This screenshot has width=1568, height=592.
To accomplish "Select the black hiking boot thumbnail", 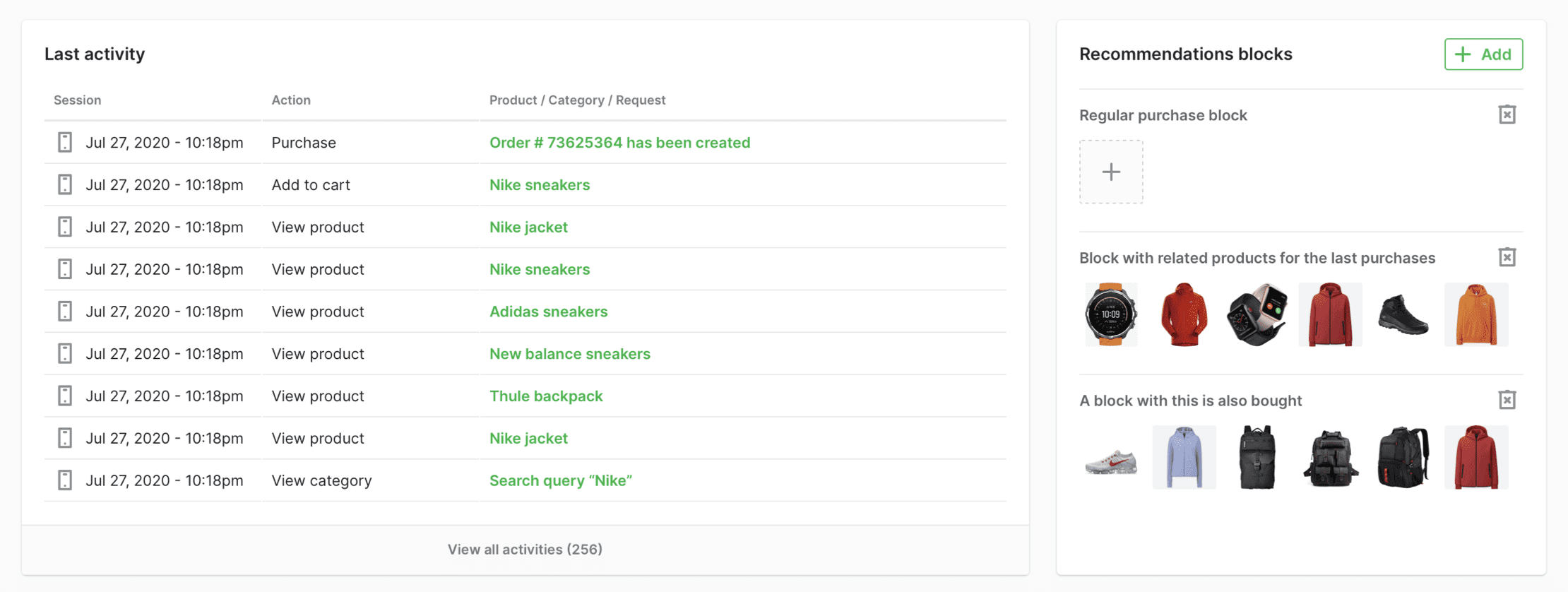I will (1403, 314).
